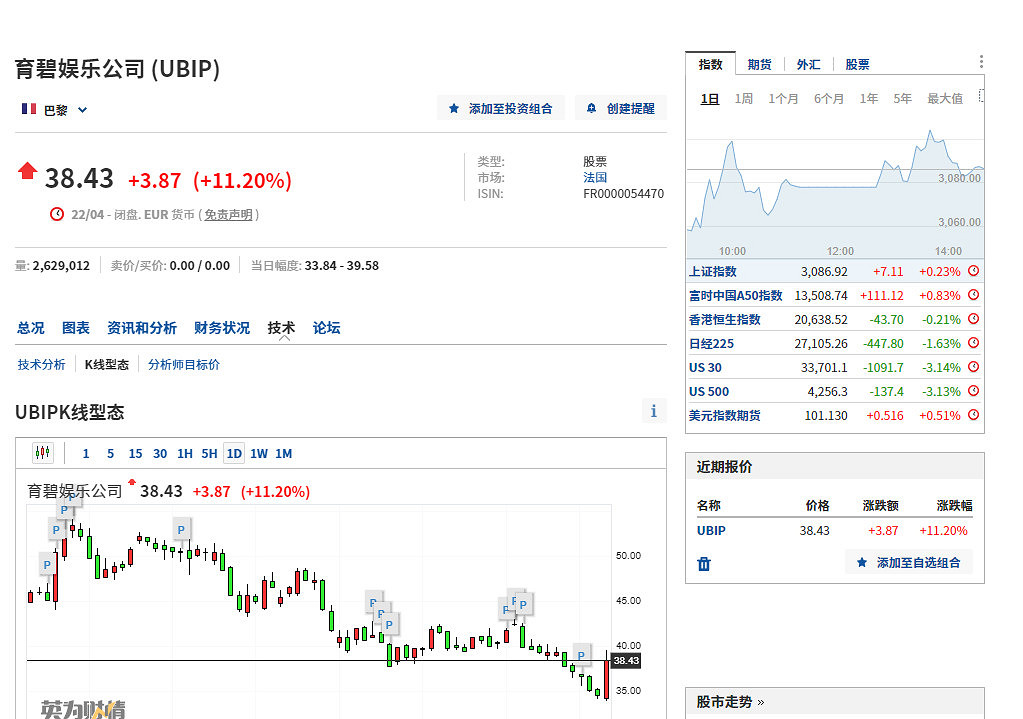
Task: Switch index chart to 1个月 range
Action: click(783, 98)
